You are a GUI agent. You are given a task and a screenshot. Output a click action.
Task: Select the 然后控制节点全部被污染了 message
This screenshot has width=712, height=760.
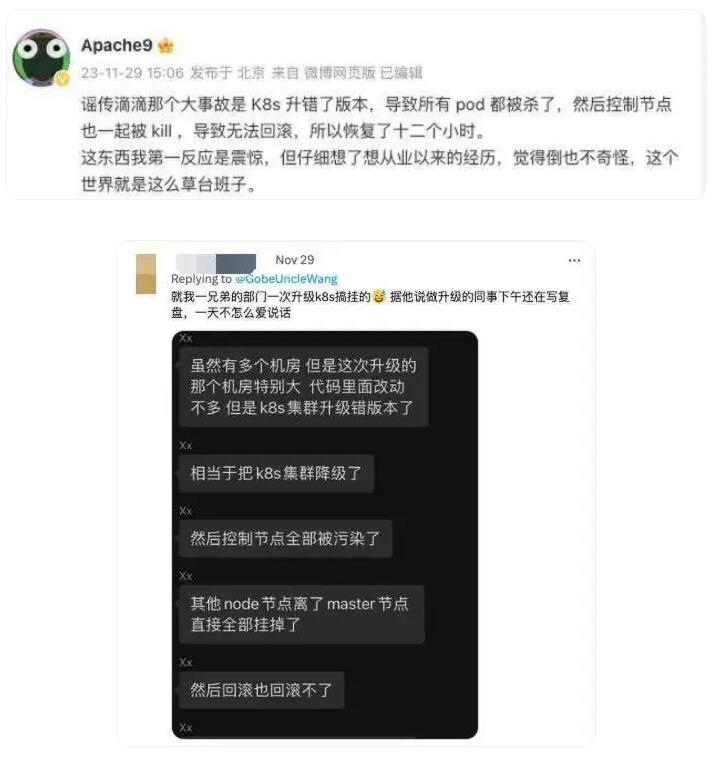coord(285,538)
